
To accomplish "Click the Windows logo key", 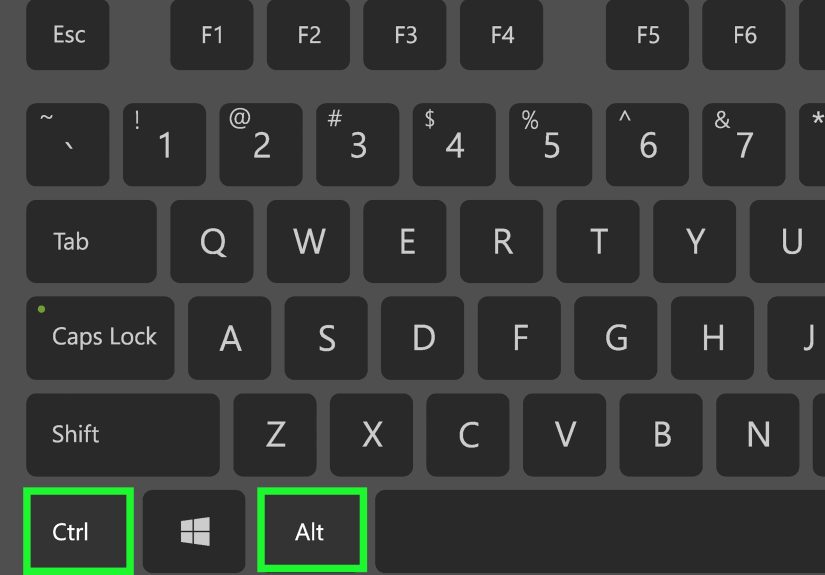I will 194,531.
